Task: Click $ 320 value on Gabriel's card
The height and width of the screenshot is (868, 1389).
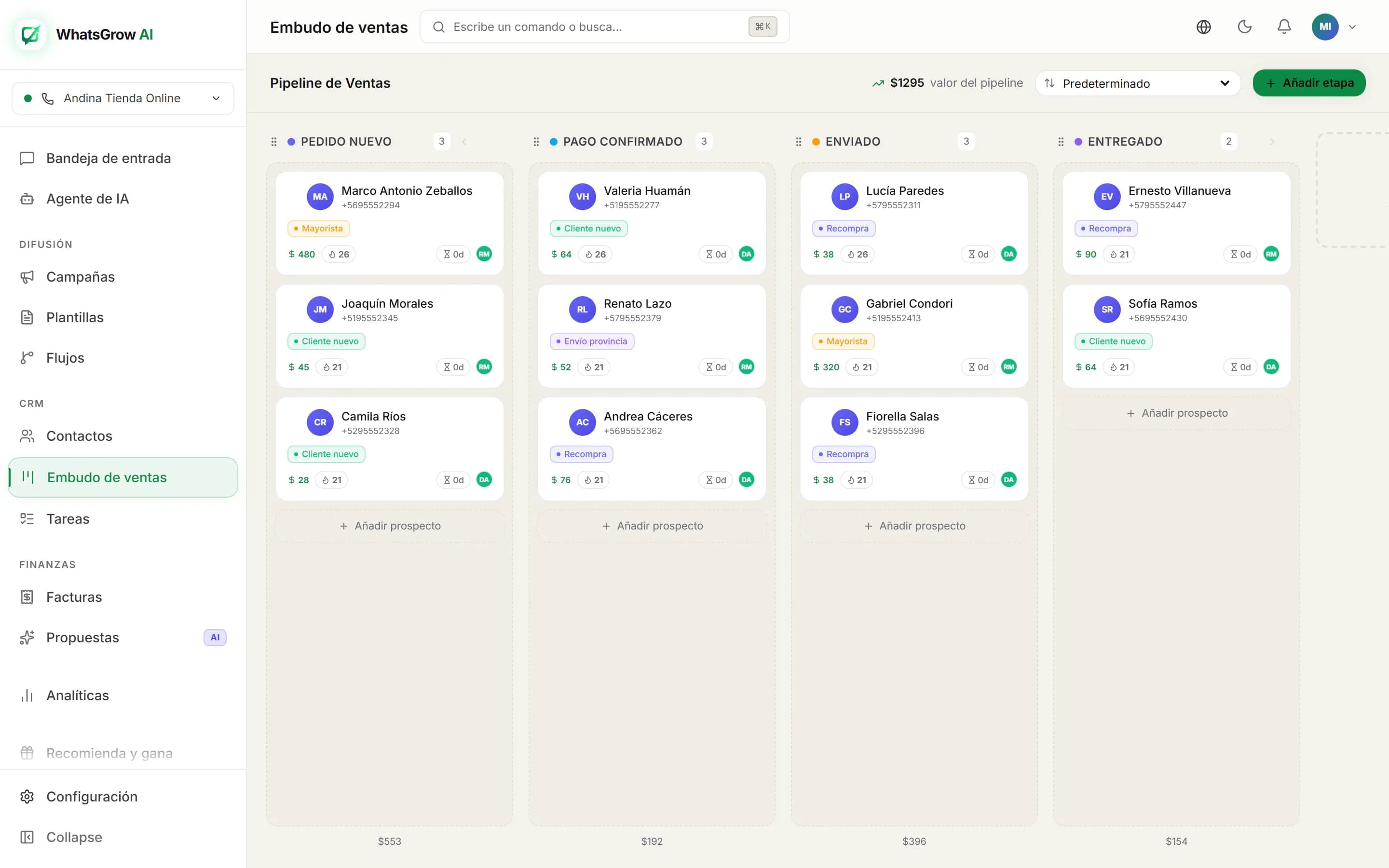Action: pos(826,367)
